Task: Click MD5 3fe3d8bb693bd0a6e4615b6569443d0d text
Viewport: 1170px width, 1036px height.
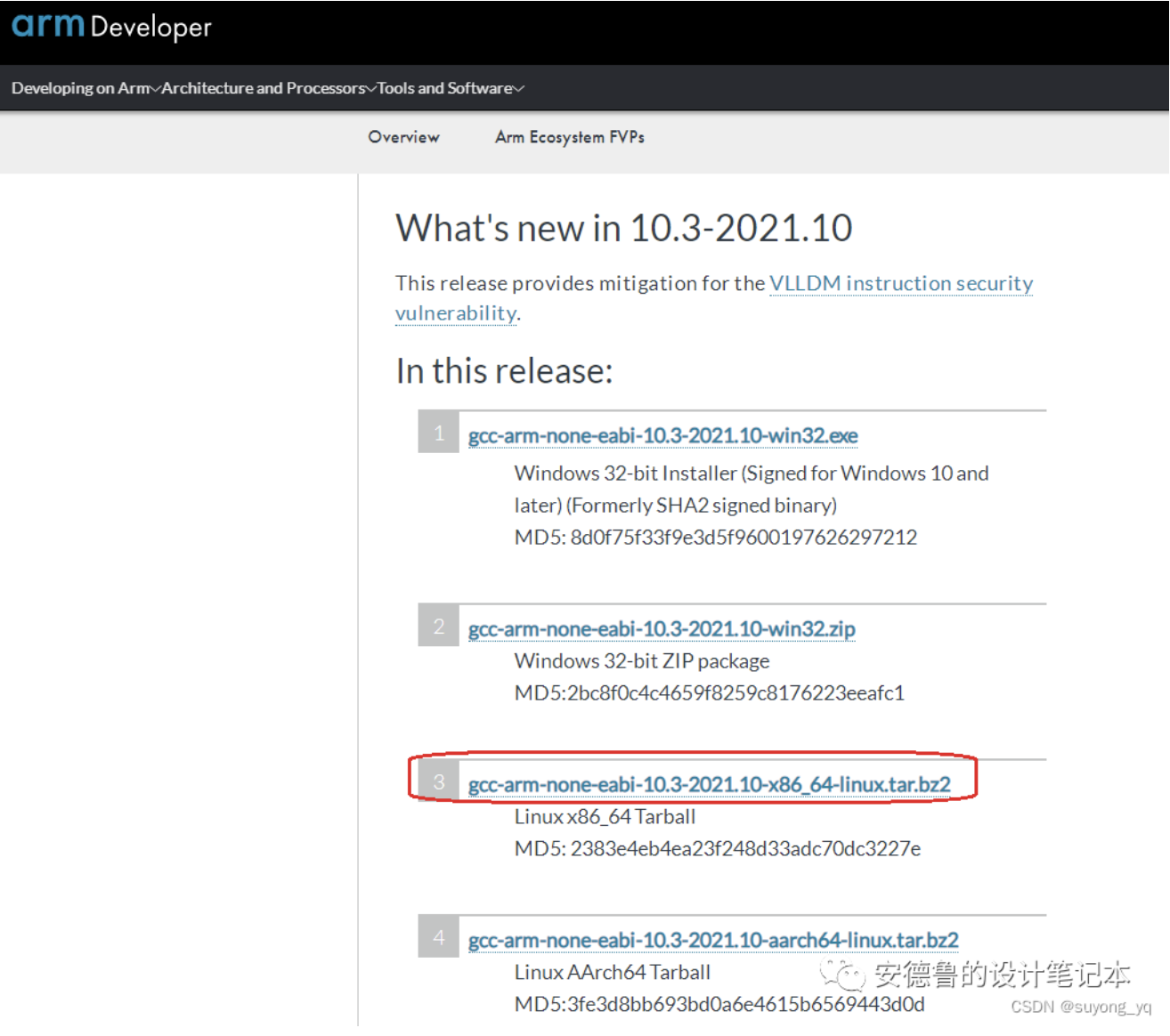Action: tap(719, 1004)
